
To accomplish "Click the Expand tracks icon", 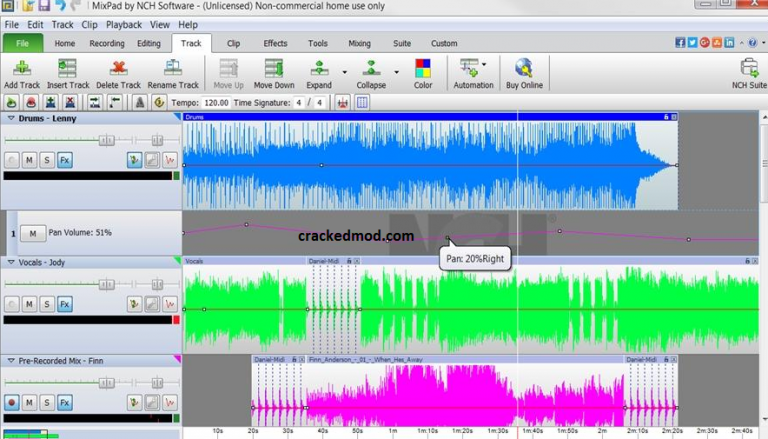I will click(319, 68).
